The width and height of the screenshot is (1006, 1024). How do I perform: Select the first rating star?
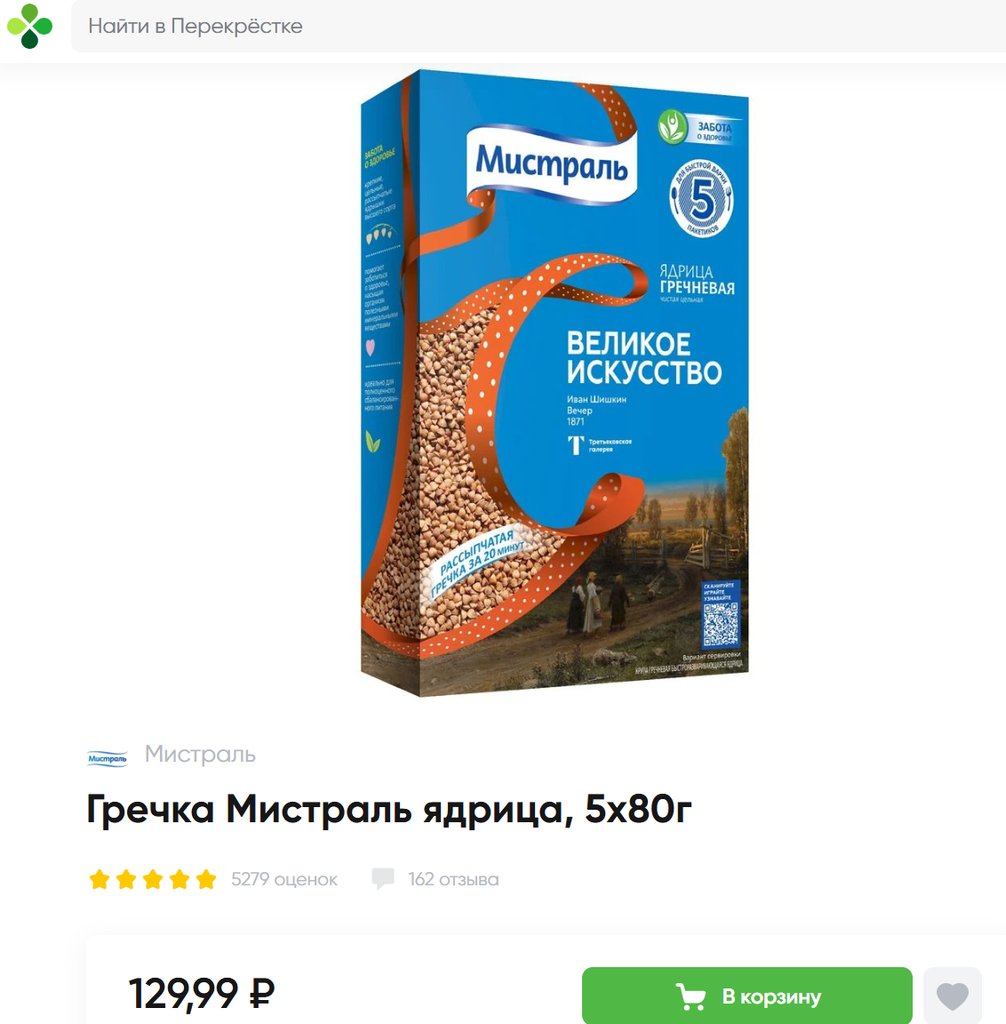coord(99,879)
